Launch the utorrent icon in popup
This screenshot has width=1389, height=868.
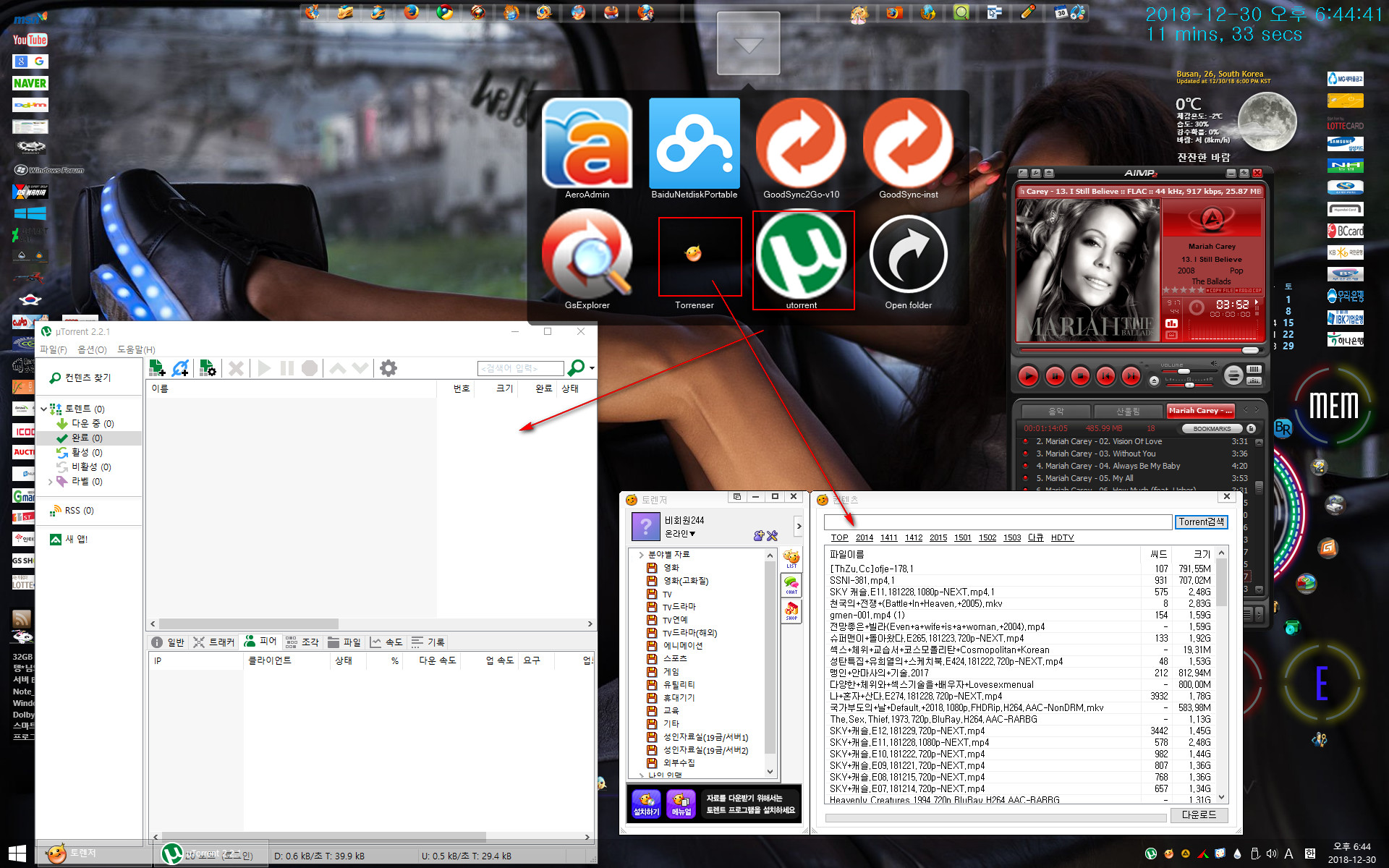pos(802,255)
